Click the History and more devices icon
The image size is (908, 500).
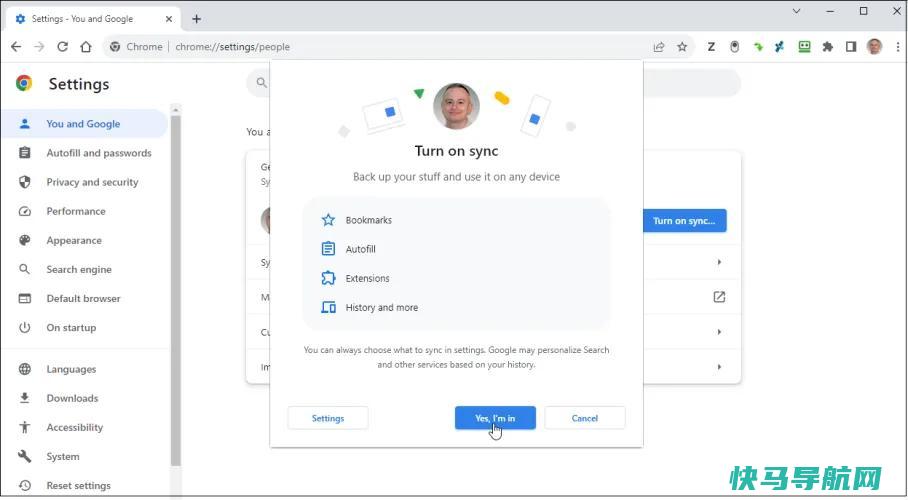point(328,307)
